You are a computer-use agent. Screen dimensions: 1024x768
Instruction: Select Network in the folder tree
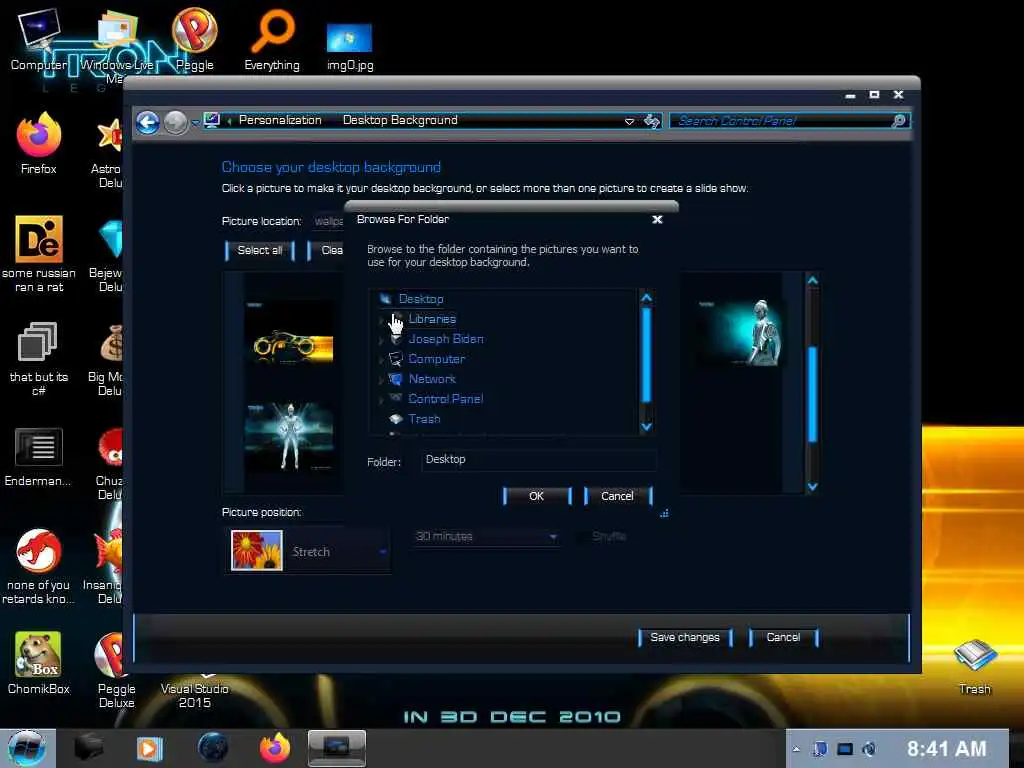(432, 379)
